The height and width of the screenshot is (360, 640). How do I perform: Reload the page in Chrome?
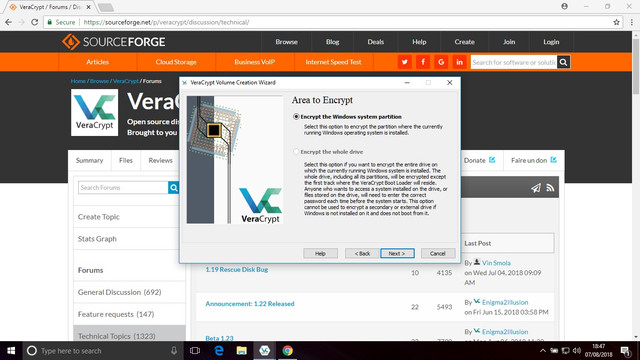[35, 22]
